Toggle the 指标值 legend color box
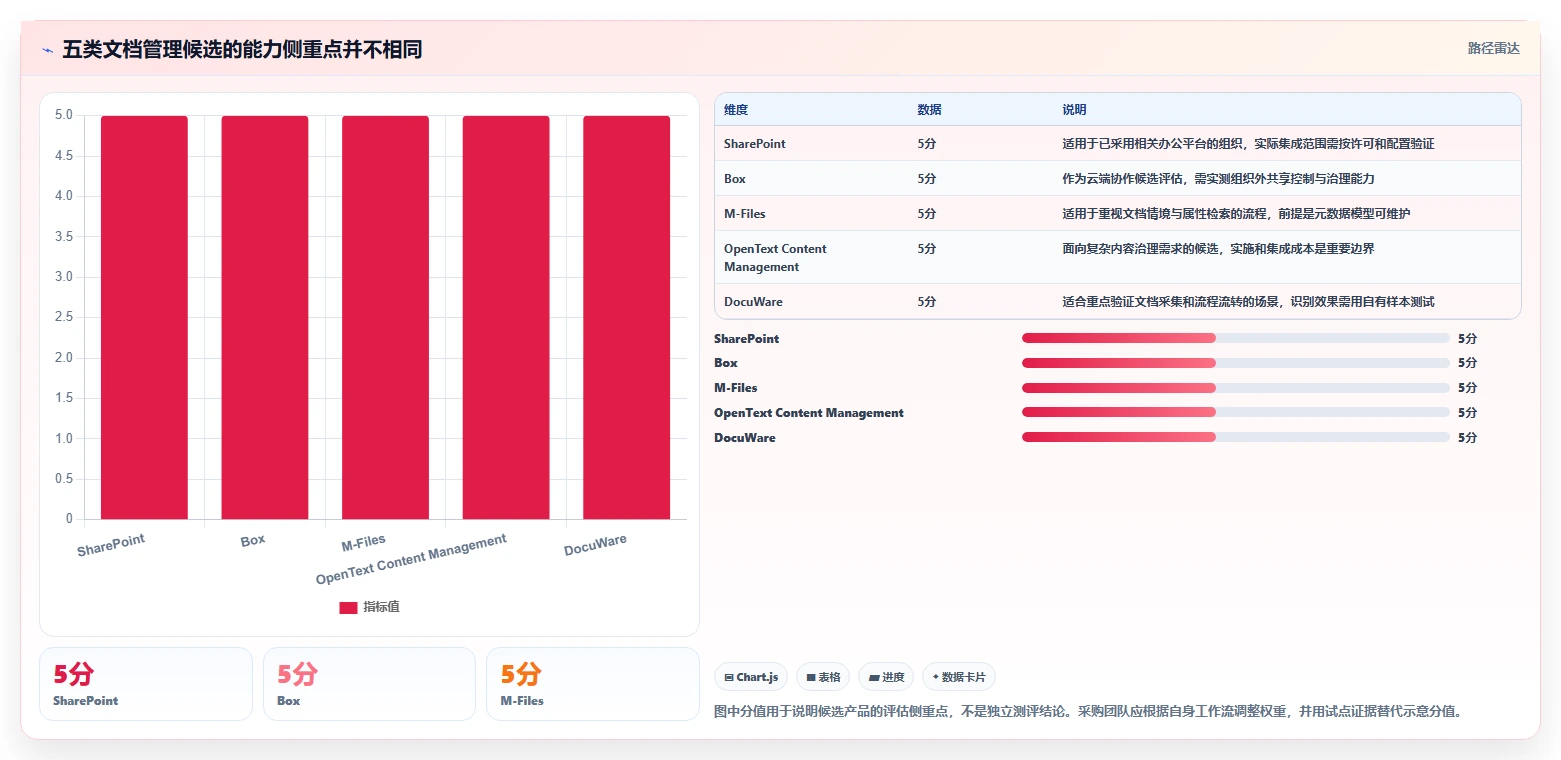The height and width of the screenshot is (760, 1561). point(348,608)
